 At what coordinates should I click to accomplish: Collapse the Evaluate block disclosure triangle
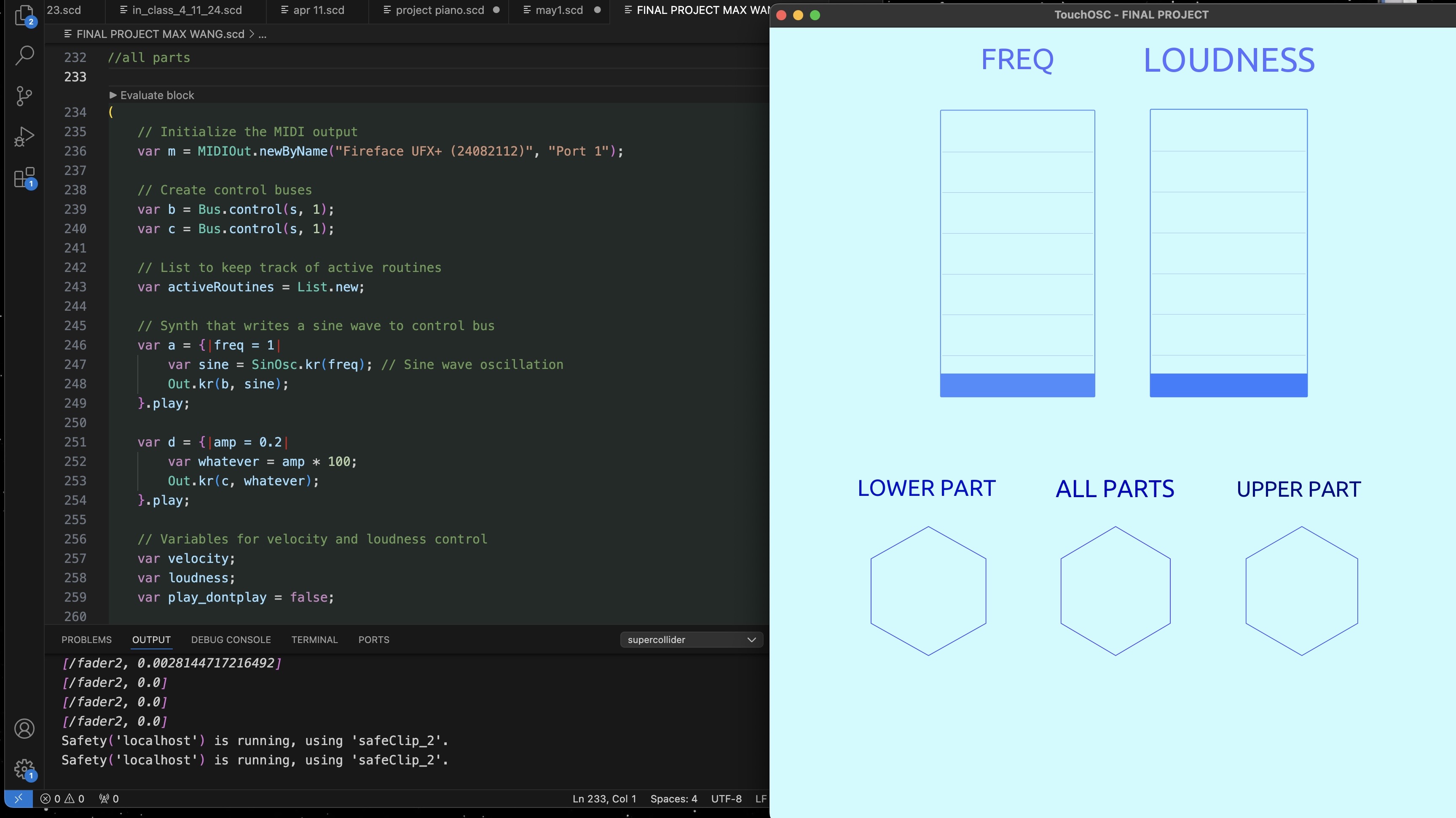pyautogui.click(x=112, y=95)
